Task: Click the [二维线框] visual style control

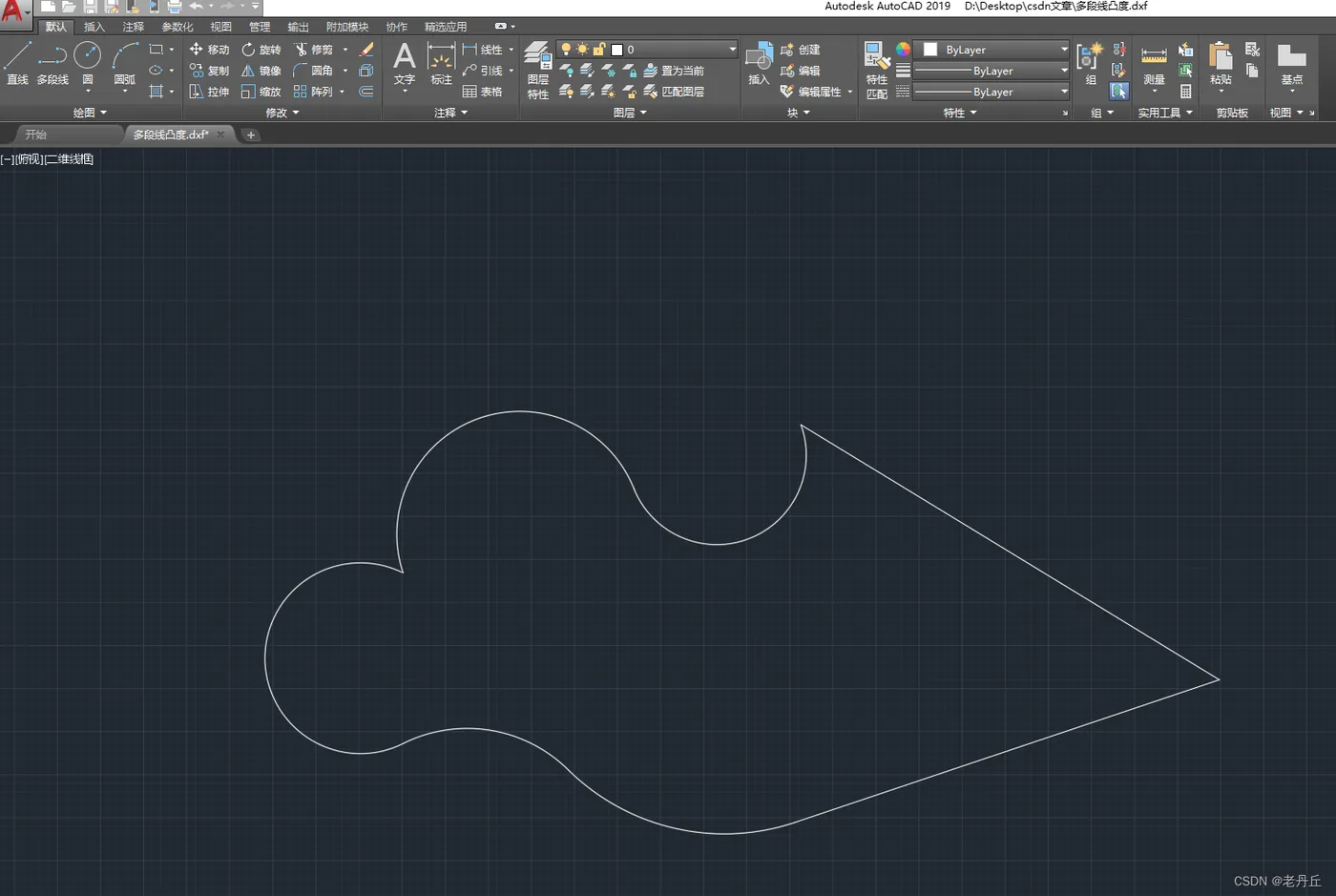Action: coord(70,159)
